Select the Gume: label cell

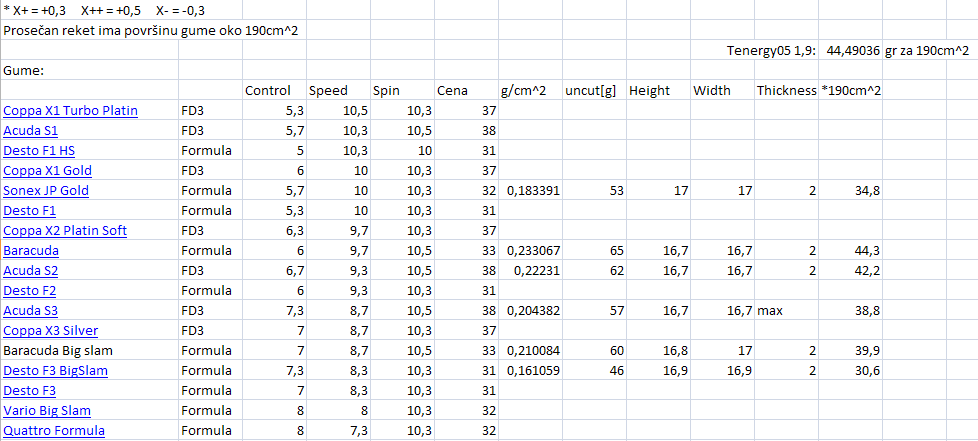click(x=90, y=71)
